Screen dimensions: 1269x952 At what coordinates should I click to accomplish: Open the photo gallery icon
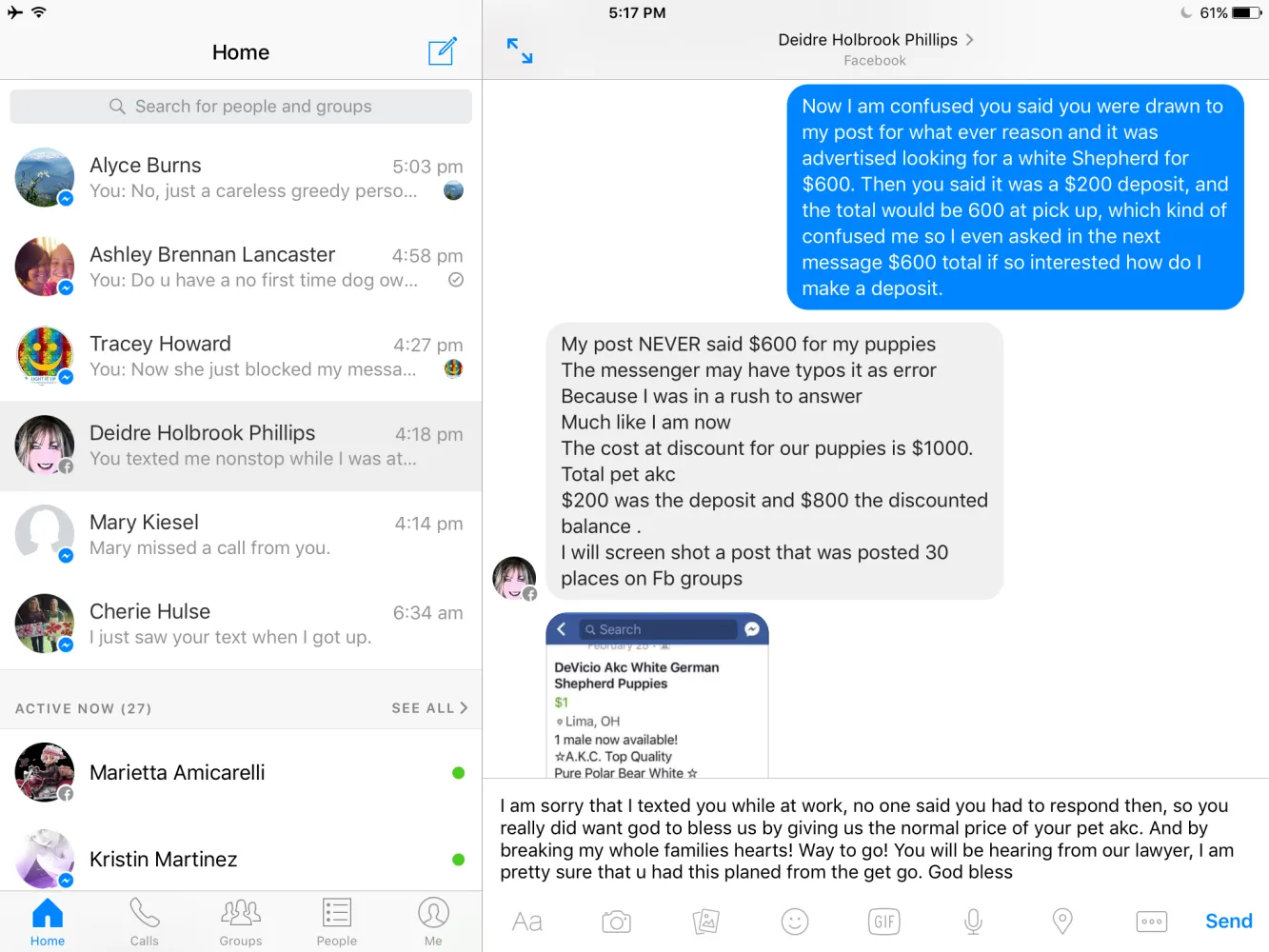[x=705, y=922]
